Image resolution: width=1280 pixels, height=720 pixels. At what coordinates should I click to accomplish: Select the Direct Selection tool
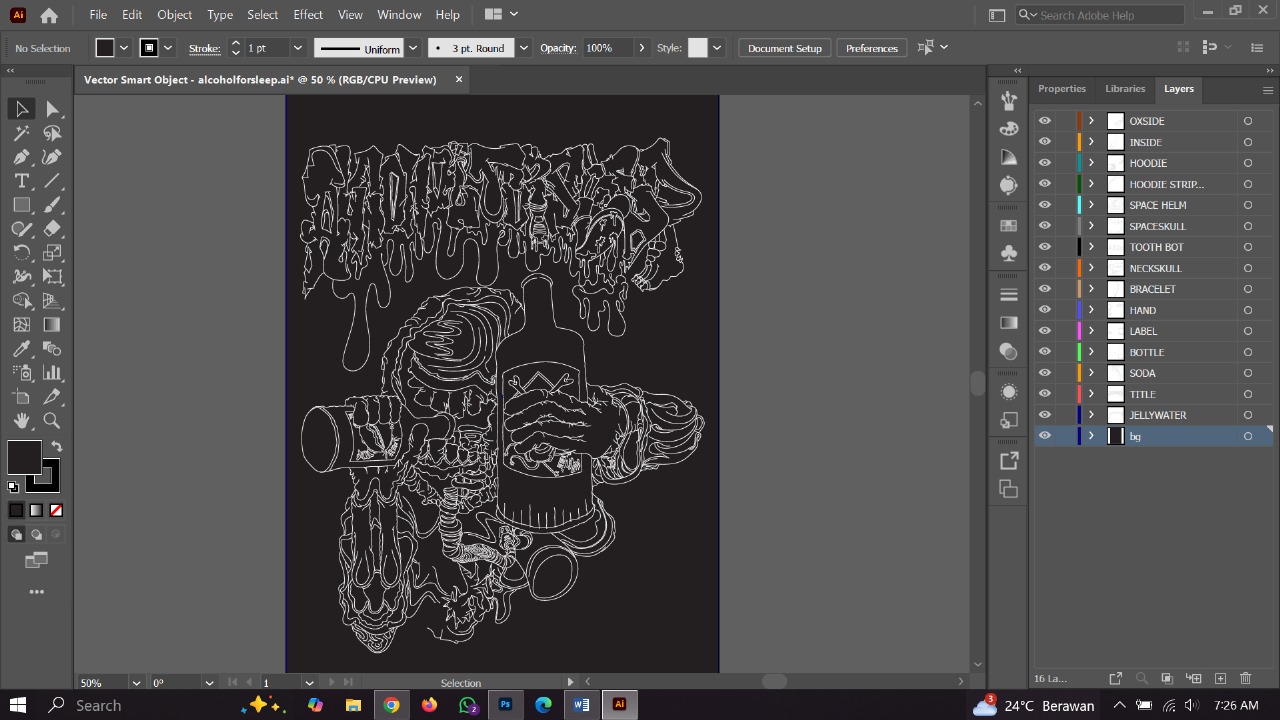point(52,109)
